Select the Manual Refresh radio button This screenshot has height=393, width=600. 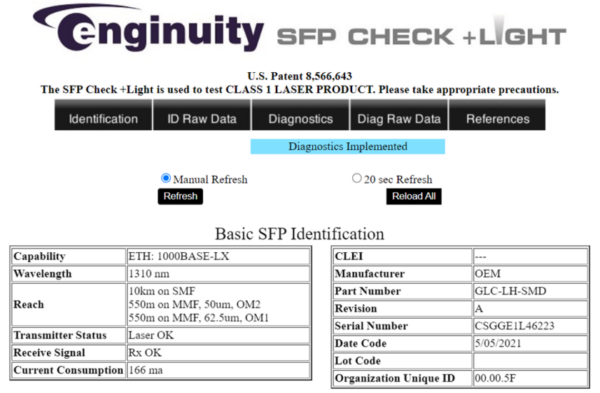pyautogui.click(x=166, y=178)
